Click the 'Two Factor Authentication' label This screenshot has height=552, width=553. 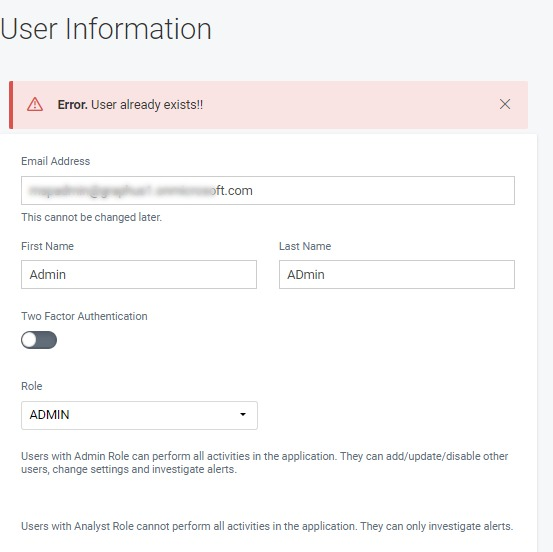(x=84, y=316)
